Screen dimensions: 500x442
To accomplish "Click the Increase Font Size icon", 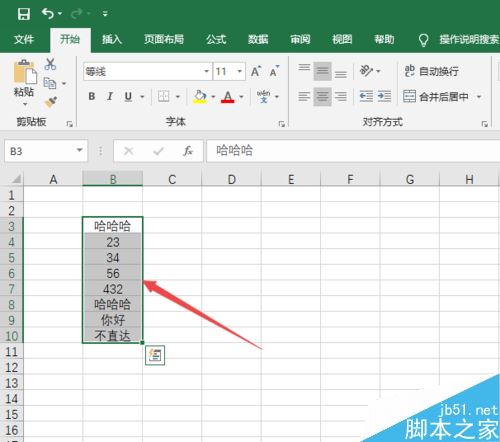I will 256,71.
